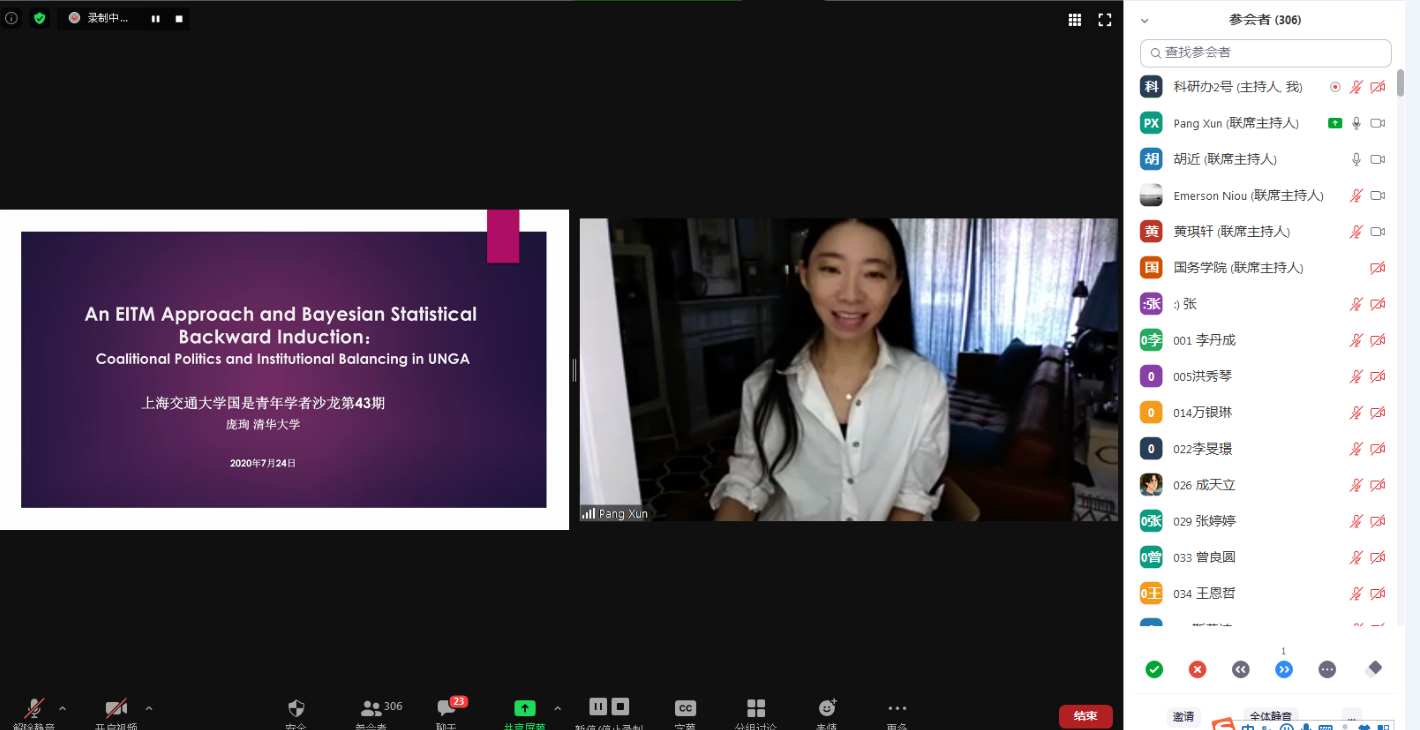
Task: Expand audio options arrow beside microphone
Action: pos(63,708)
